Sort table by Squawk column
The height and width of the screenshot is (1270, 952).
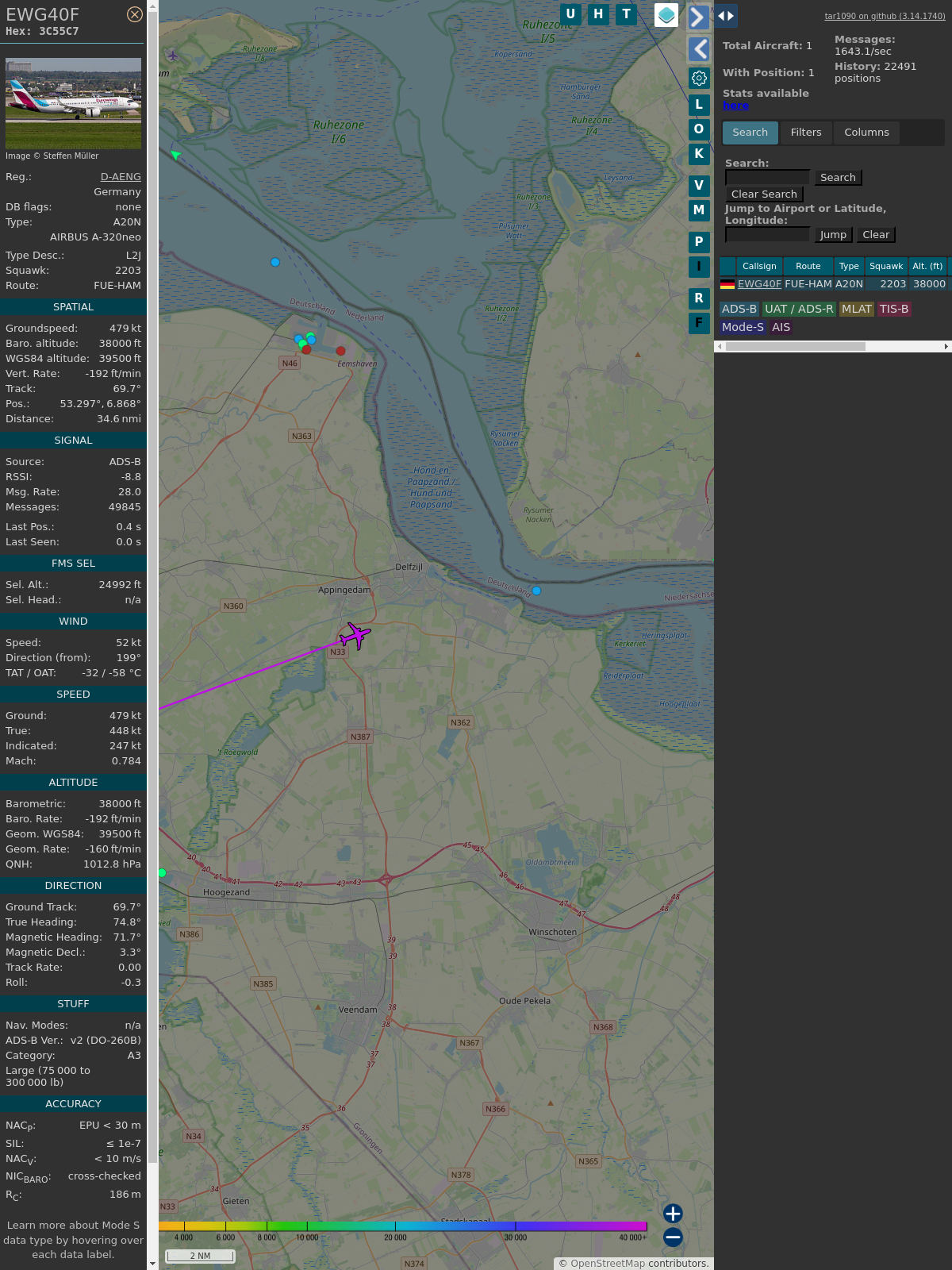pos(886,267)
